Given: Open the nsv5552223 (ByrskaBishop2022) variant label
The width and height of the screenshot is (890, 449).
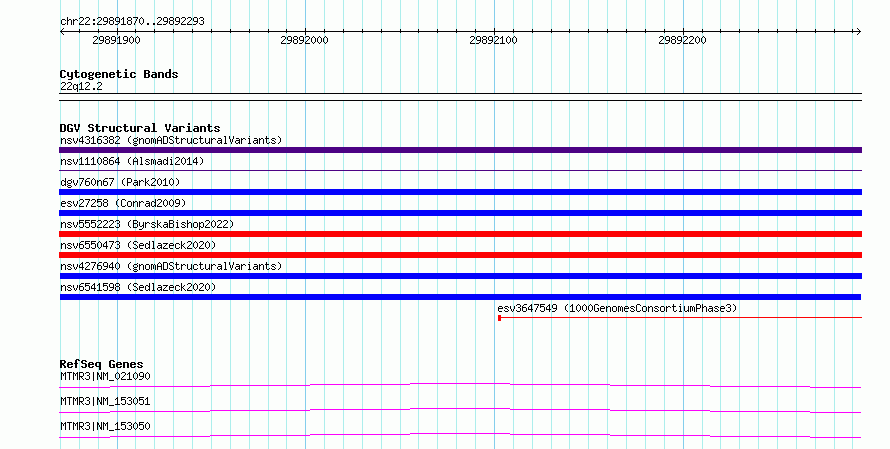Looking at the screenshot, I should click(x=147, y=224).
